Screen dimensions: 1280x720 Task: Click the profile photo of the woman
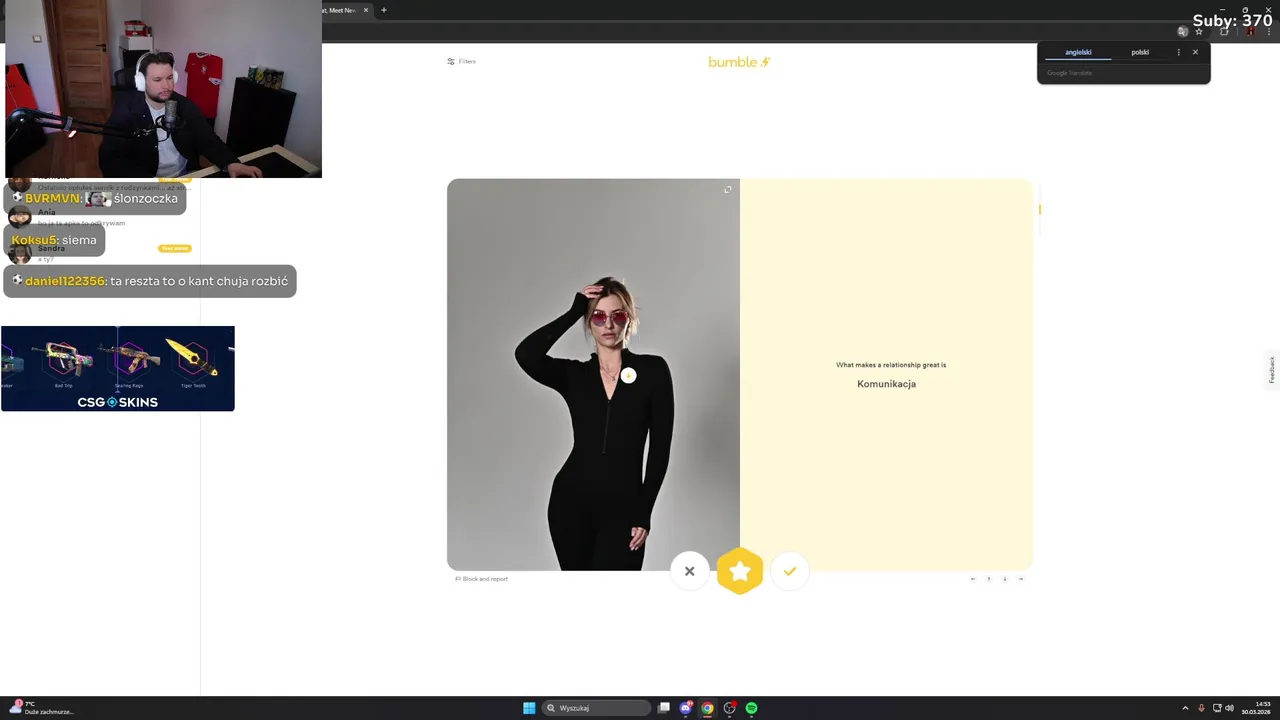(x=593, y=375)
